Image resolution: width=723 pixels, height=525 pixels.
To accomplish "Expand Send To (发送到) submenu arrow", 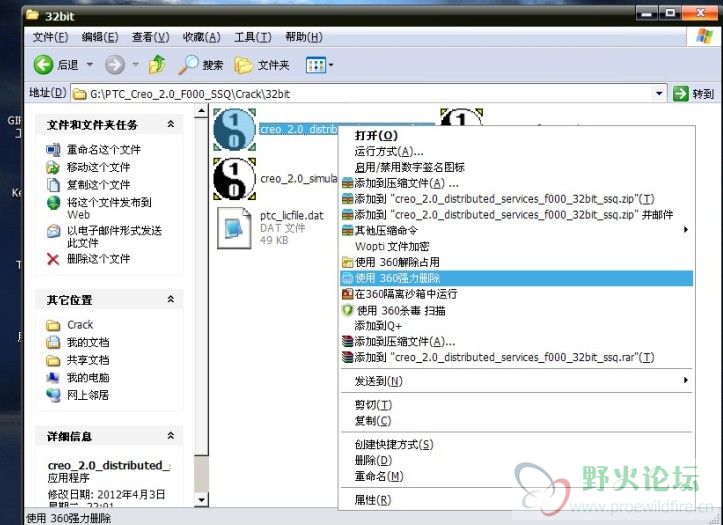I will (x=686, y=380).
